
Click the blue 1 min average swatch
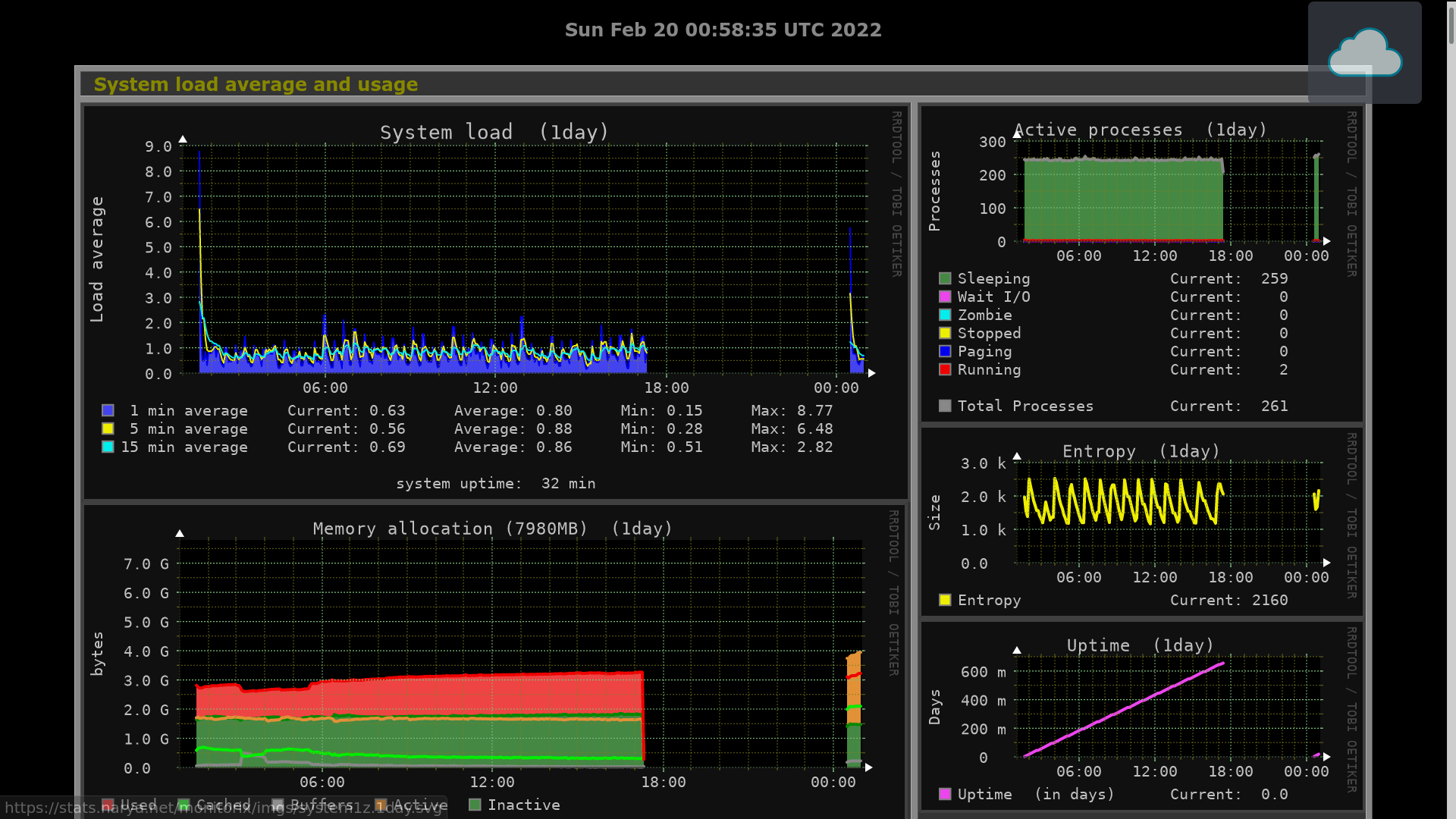pos(108,410)
